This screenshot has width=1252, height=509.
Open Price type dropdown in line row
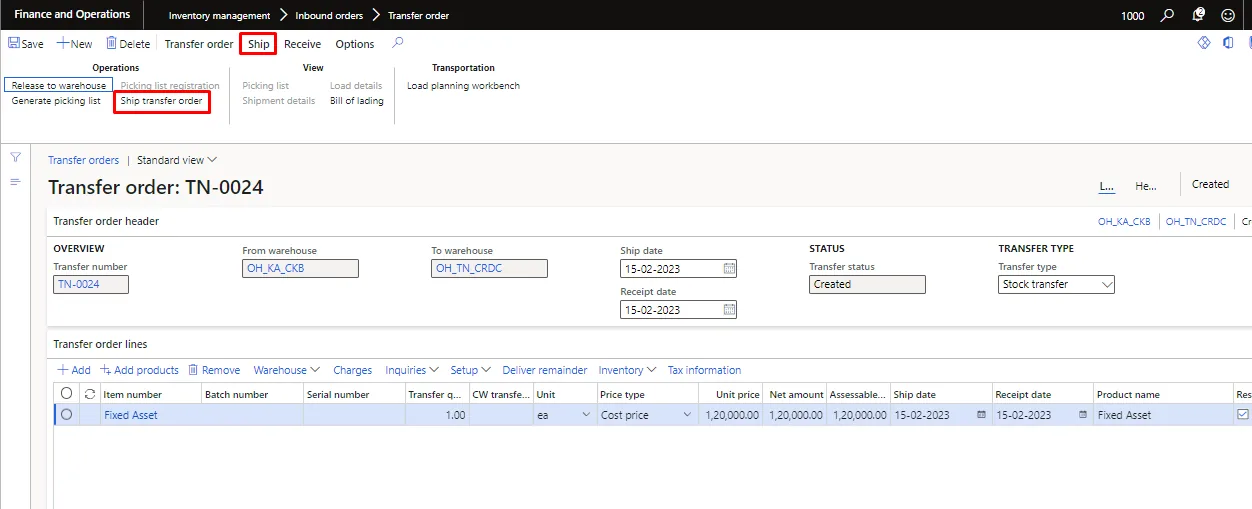click(687, 415)
